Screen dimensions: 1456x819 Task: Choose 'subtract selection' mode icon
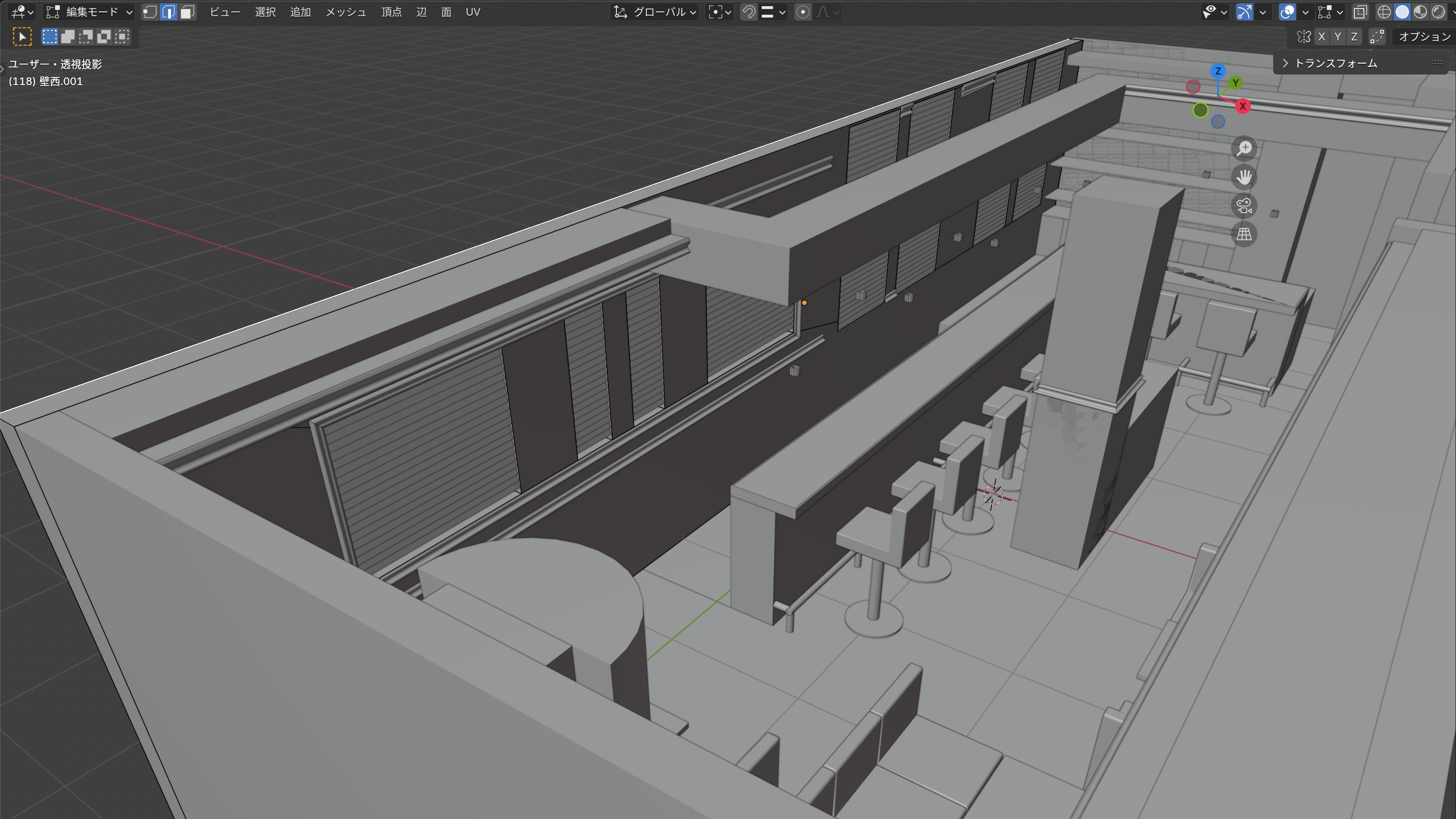click(x=86, y=37)
